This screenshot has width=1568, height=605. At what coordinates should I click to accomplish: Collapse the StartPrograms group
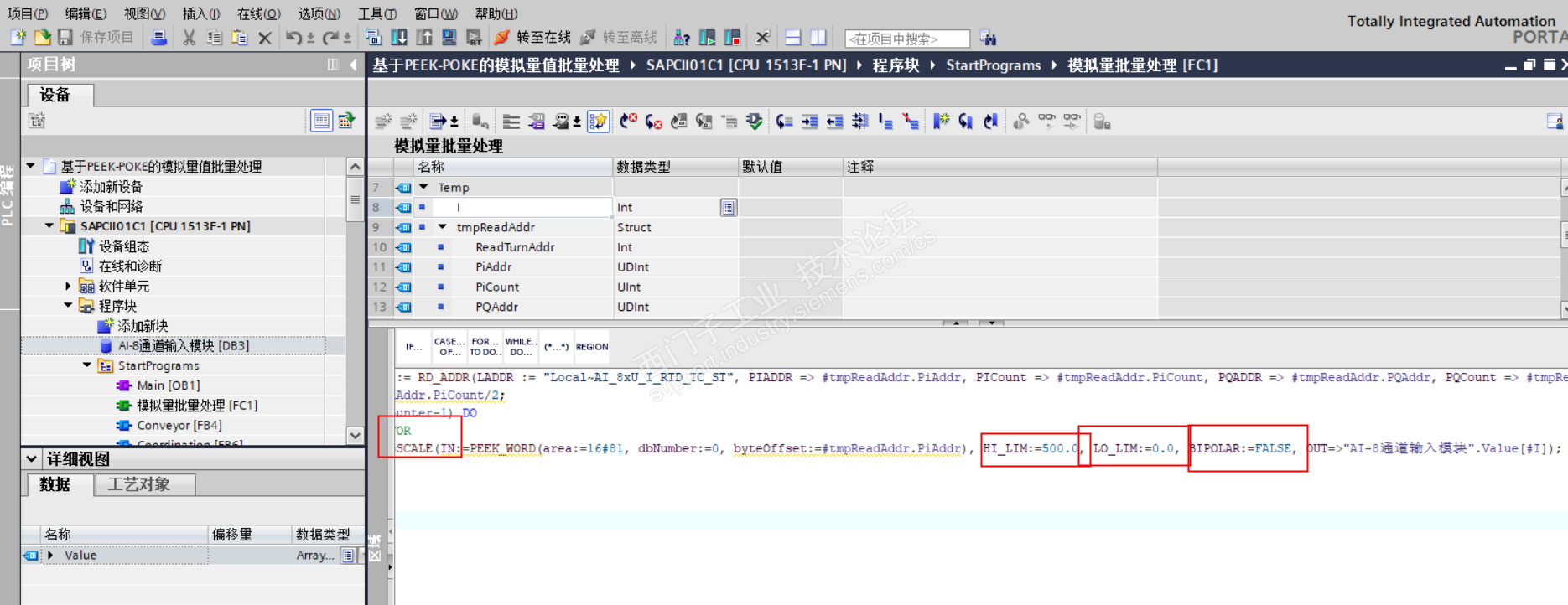(x=87, y=365)
